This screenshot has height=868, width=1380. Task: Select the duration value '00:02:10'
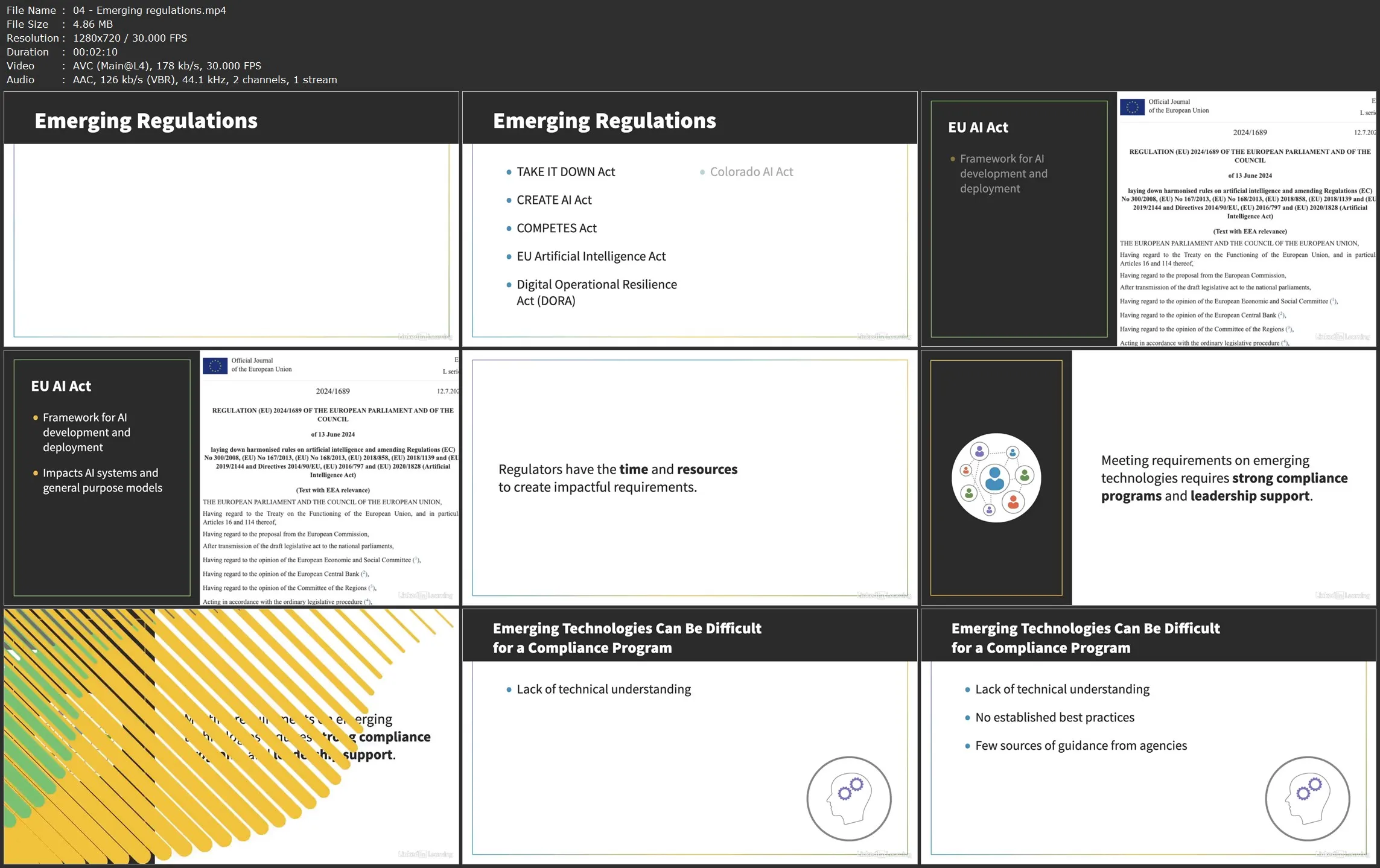pos(95,52)
